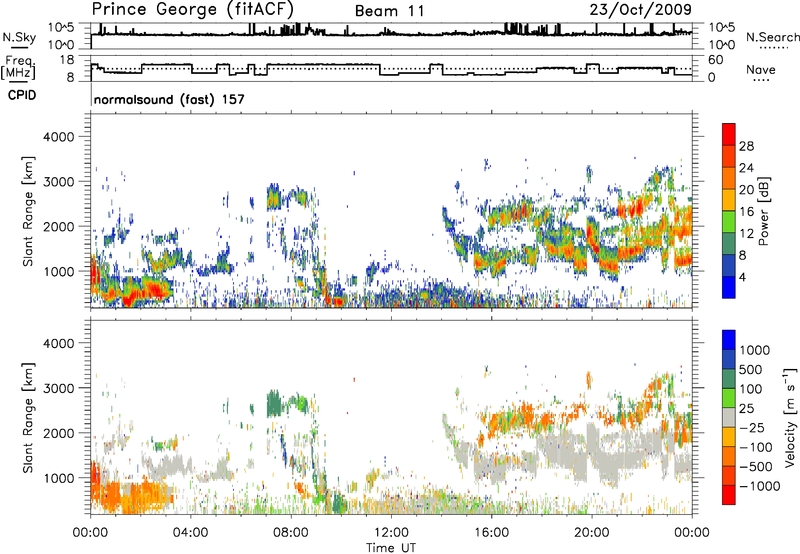Click '18' on the frequency axis
800x554 pixels.
67,60
